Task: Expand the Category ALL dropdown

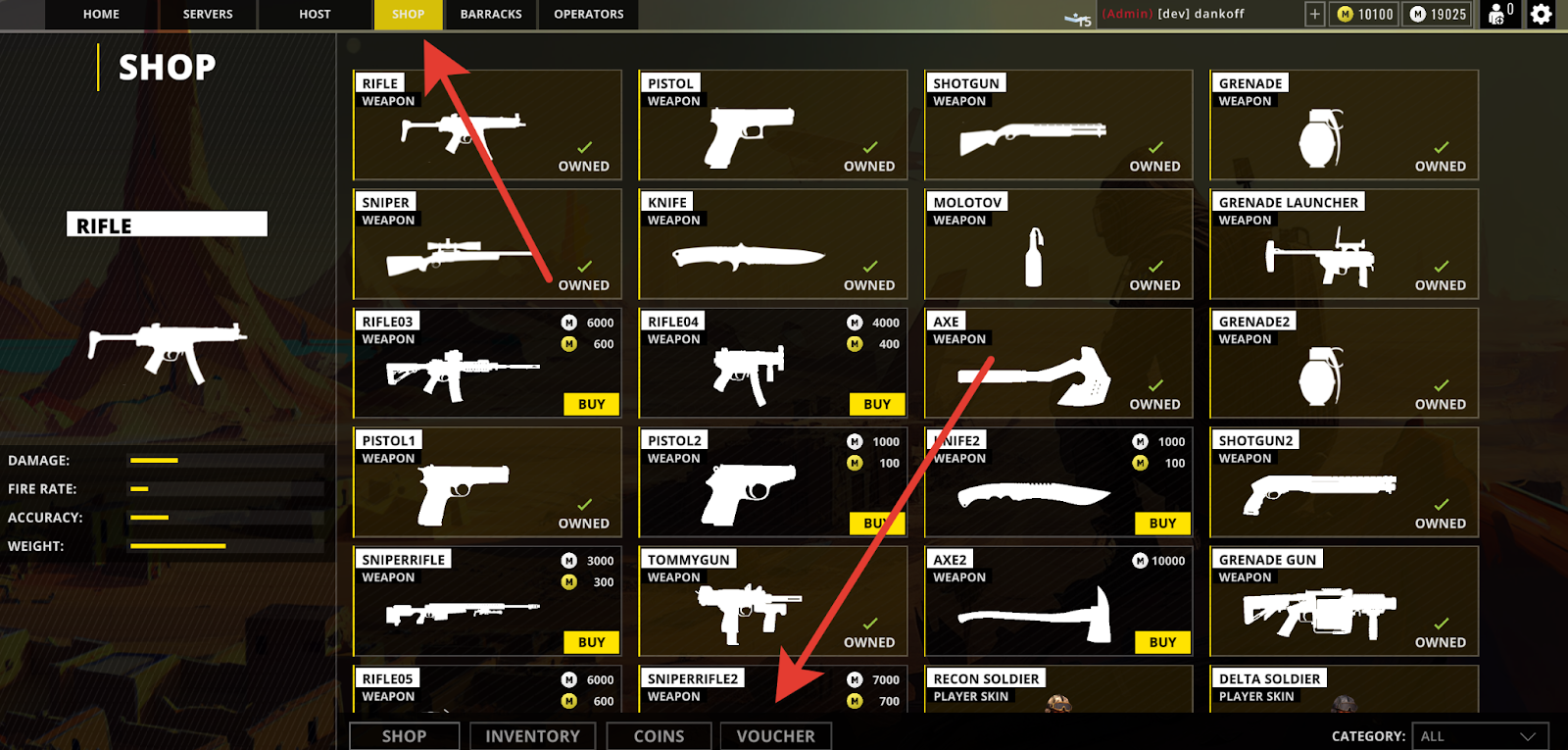Action: point(1480,736)
